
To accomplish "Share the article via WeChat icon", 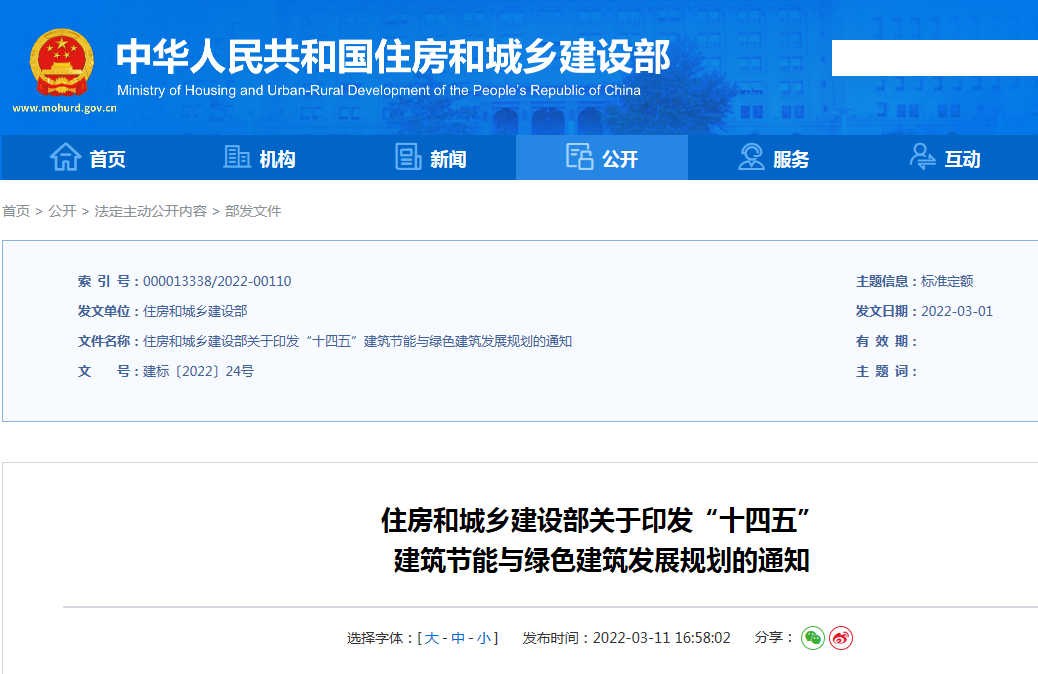I will 813,638.
